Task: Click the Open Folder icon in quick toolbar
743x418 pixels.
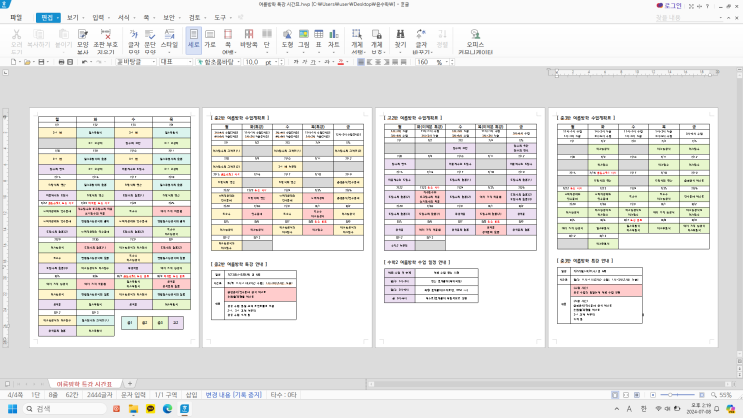Action: [27, 62]
